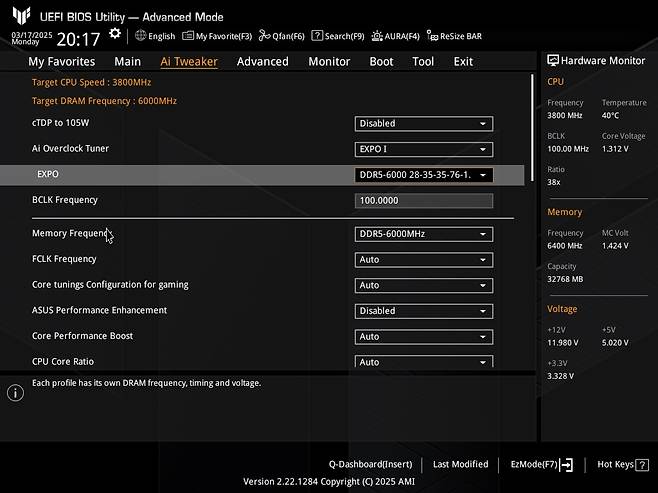Open the settings gear next to the clock

(x=115, y=34)
